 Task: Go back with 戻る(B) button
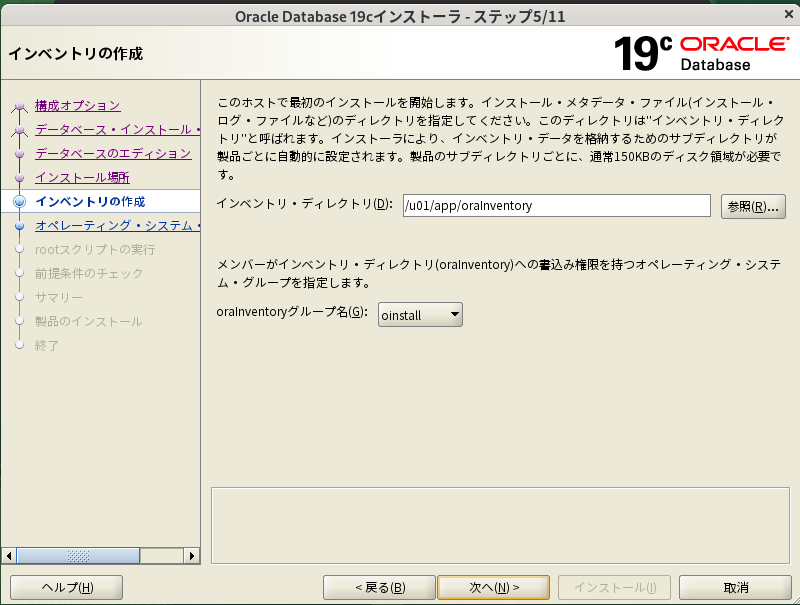point(379,588)
